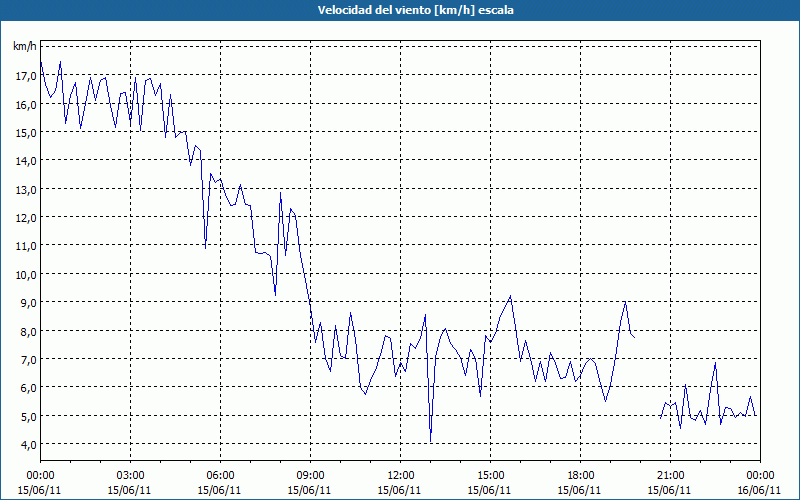Click the wind speed minimum dip near 13:00

point(431,441)
